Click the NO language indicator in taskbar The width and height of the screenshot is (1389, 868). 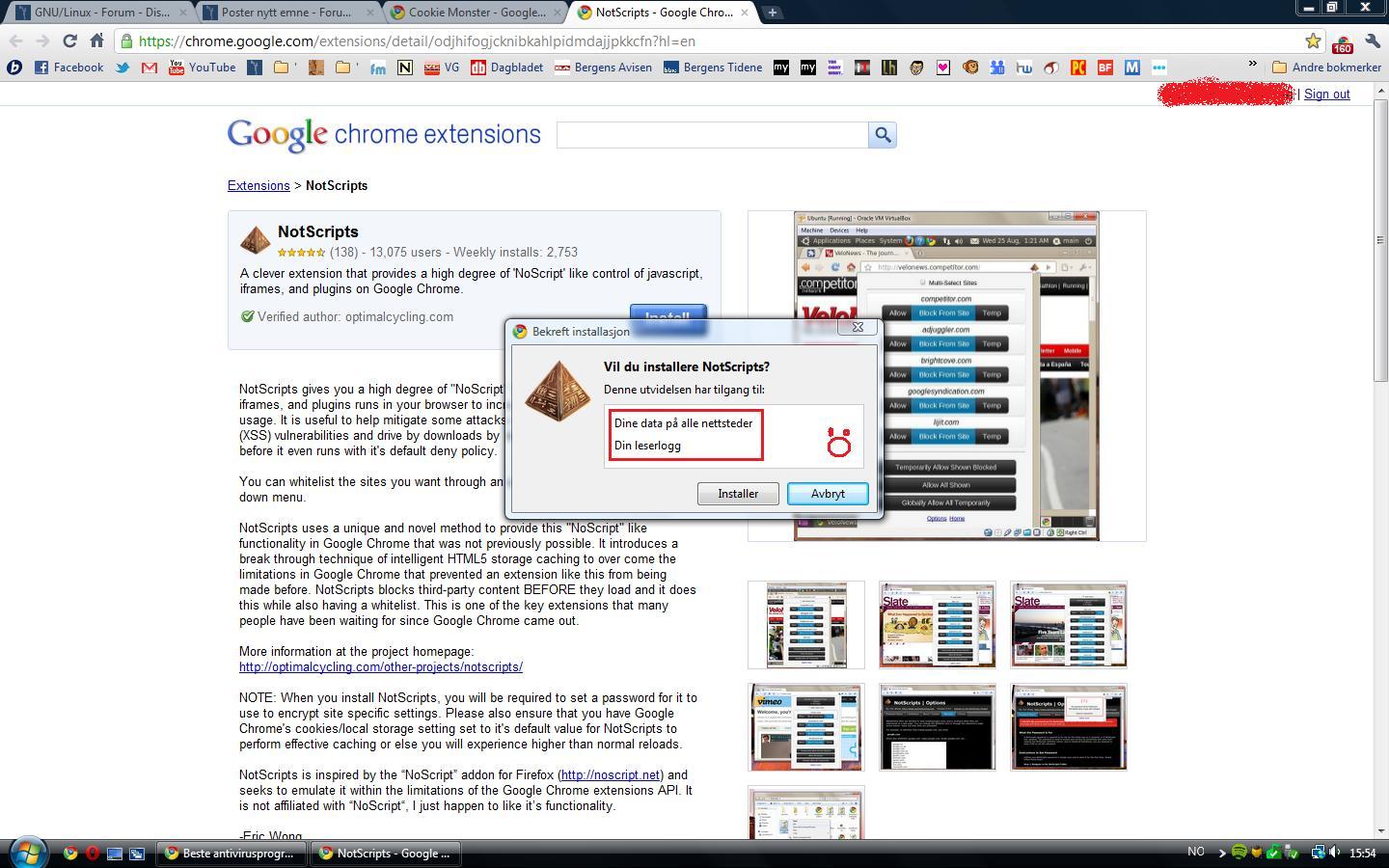(1196, 852)
